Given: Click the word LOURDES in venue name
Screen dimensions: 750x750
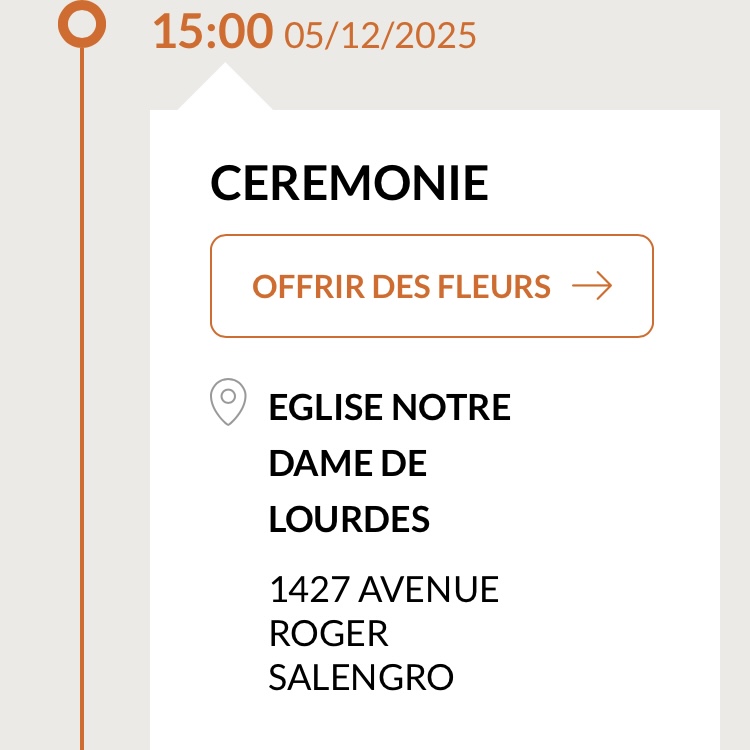Looking at the screenshot, I should [349, 520].
